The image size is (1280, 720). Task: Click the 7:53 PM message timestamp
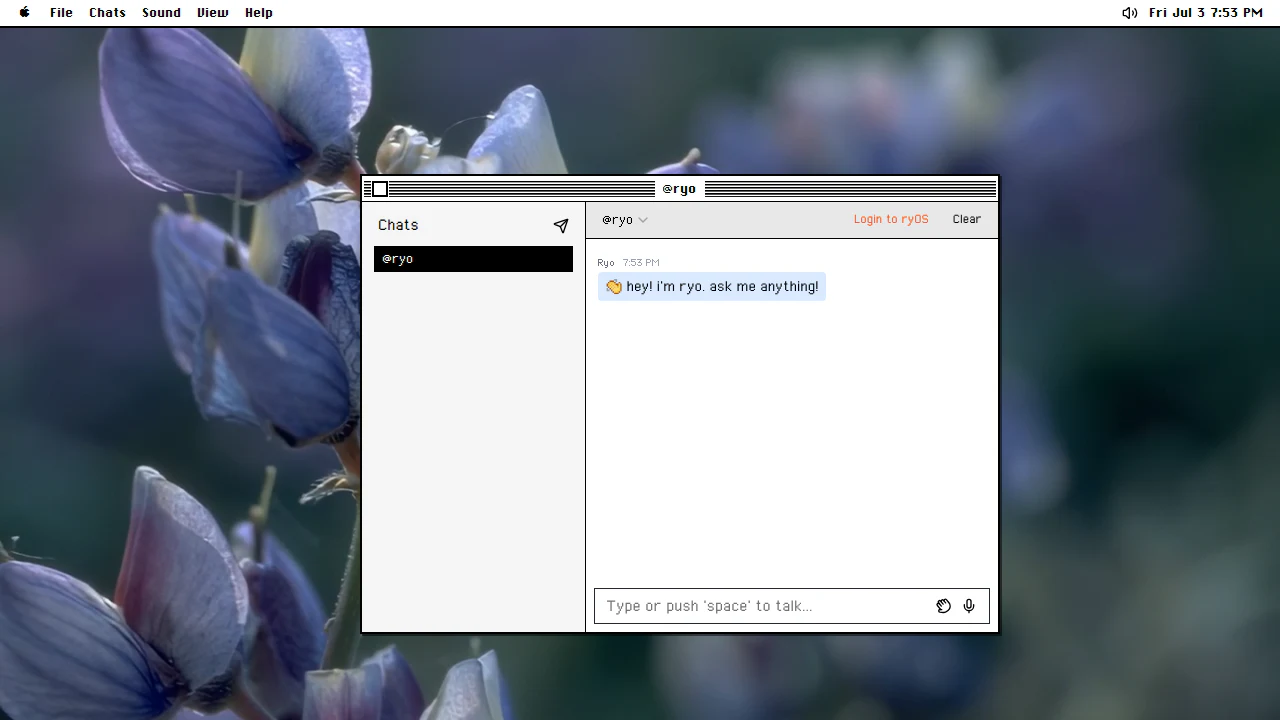pos(641,263)
